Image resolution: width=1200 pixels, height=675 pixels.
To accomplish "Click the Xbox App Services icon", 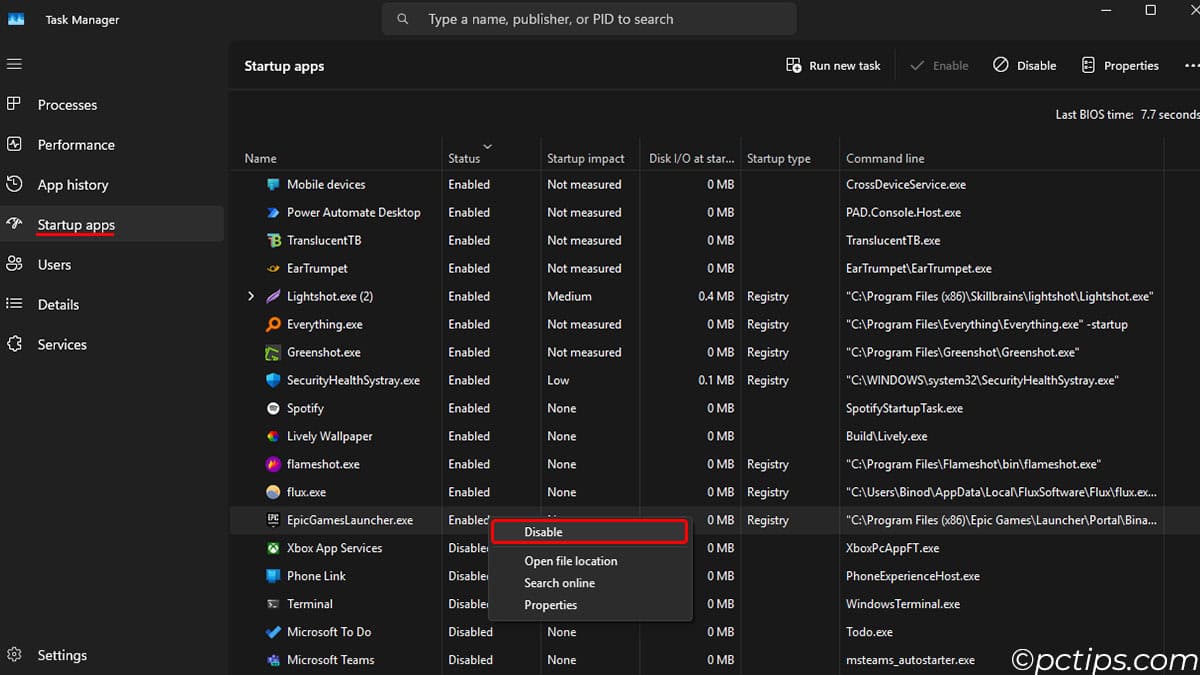I will (x=273, y=548).
